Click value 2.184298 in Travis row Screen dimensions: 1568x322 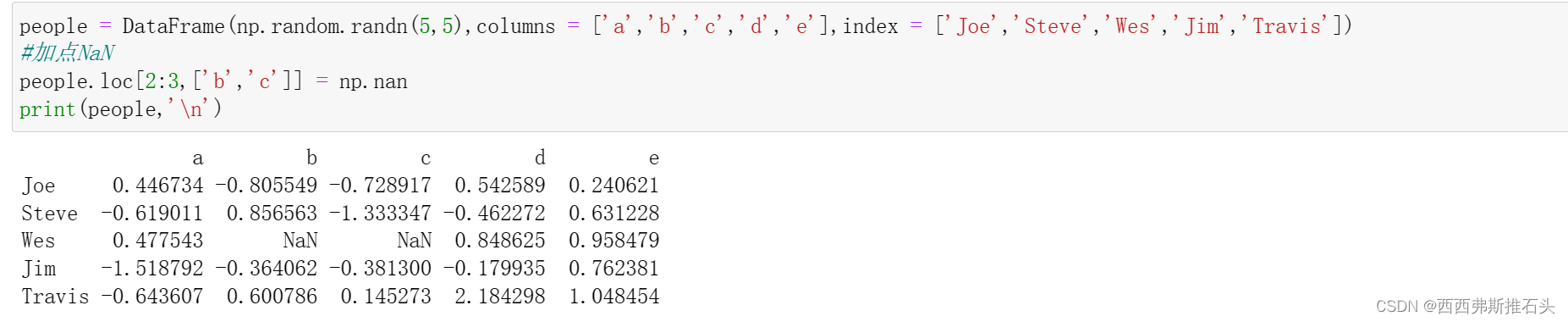(500, 297)
